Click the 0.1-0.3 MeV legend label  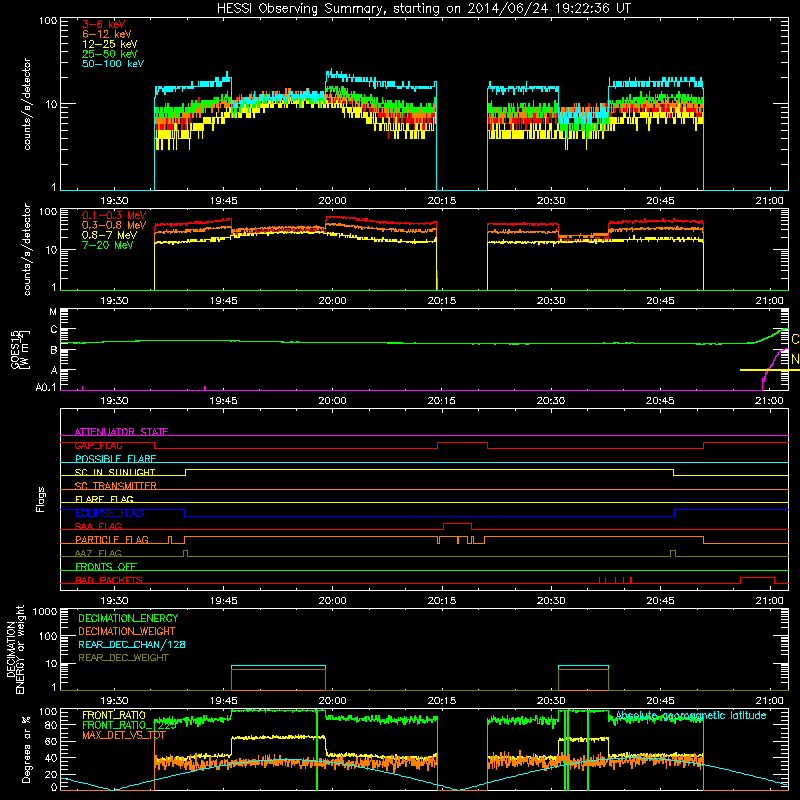tap(114, 215)
